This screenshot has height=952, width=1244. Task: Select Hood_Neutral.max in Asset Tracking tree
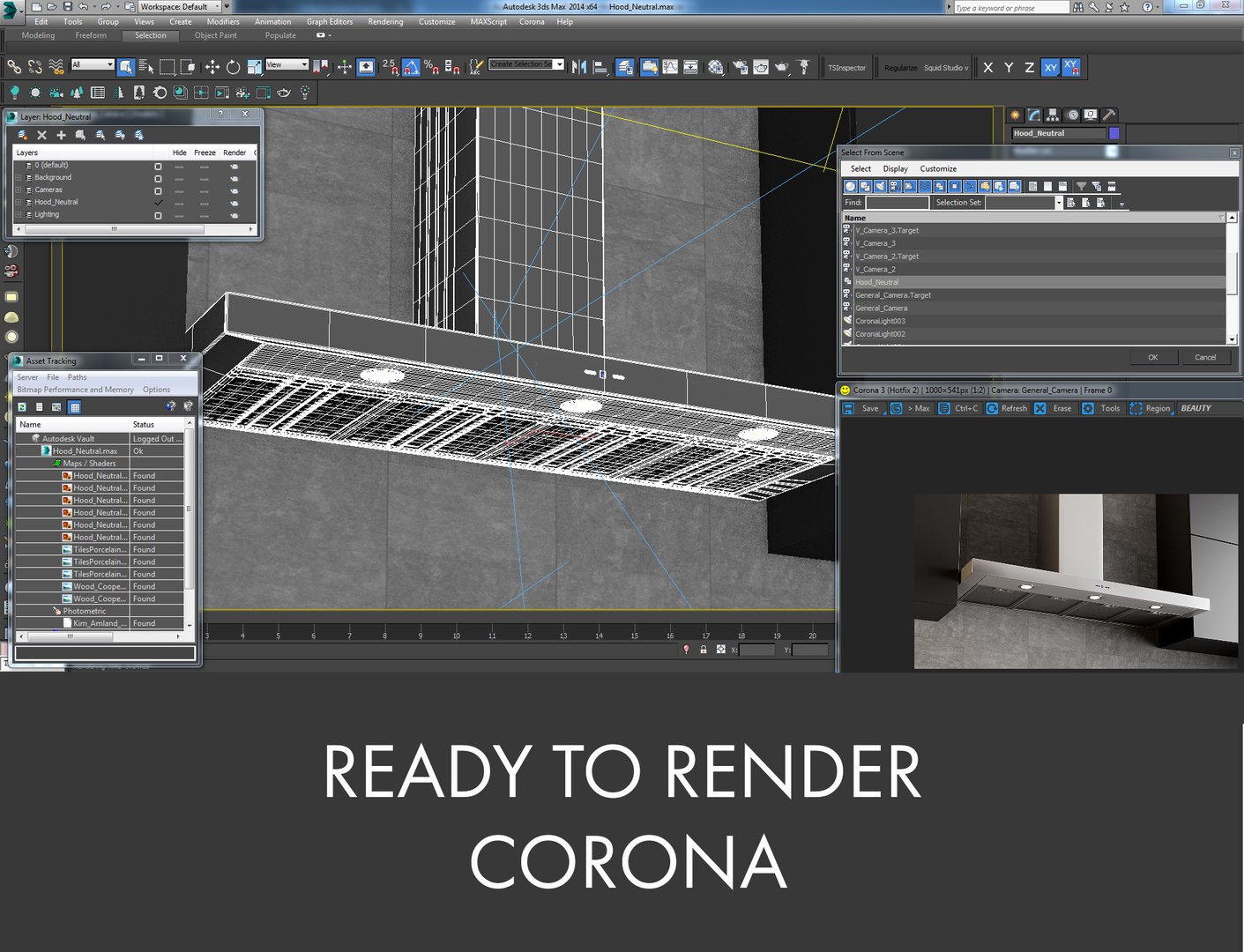point(85,450)
